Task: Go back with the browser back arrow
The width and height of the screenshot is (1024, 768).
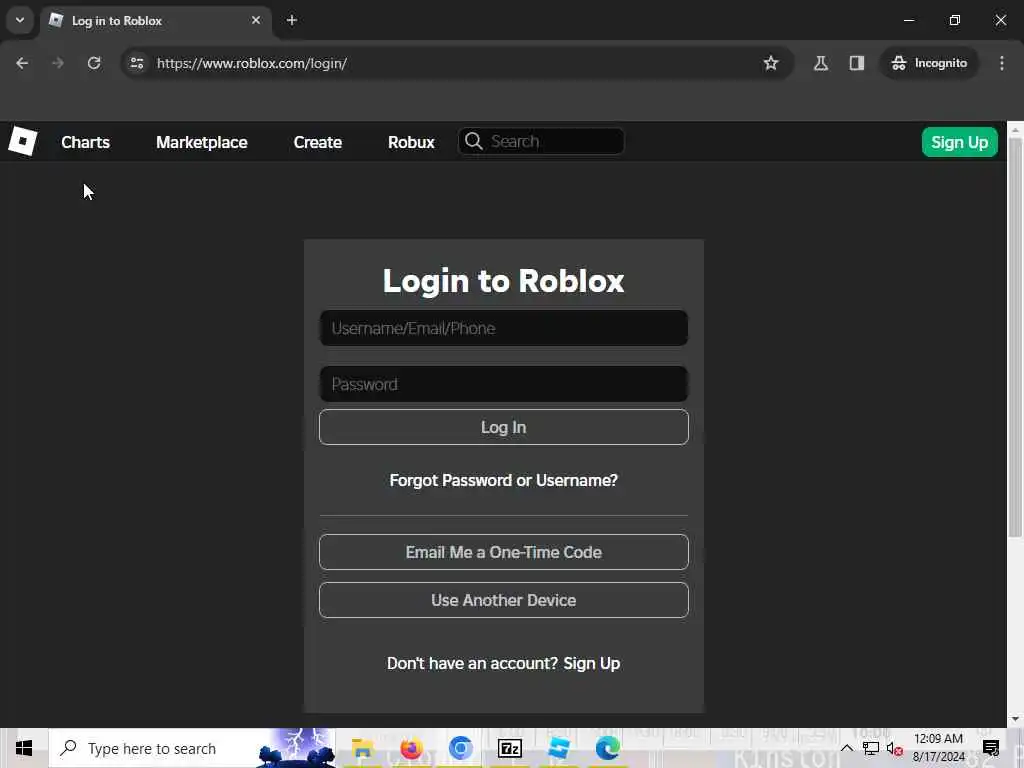Action: pyautogui.click(x=22, y=63)
